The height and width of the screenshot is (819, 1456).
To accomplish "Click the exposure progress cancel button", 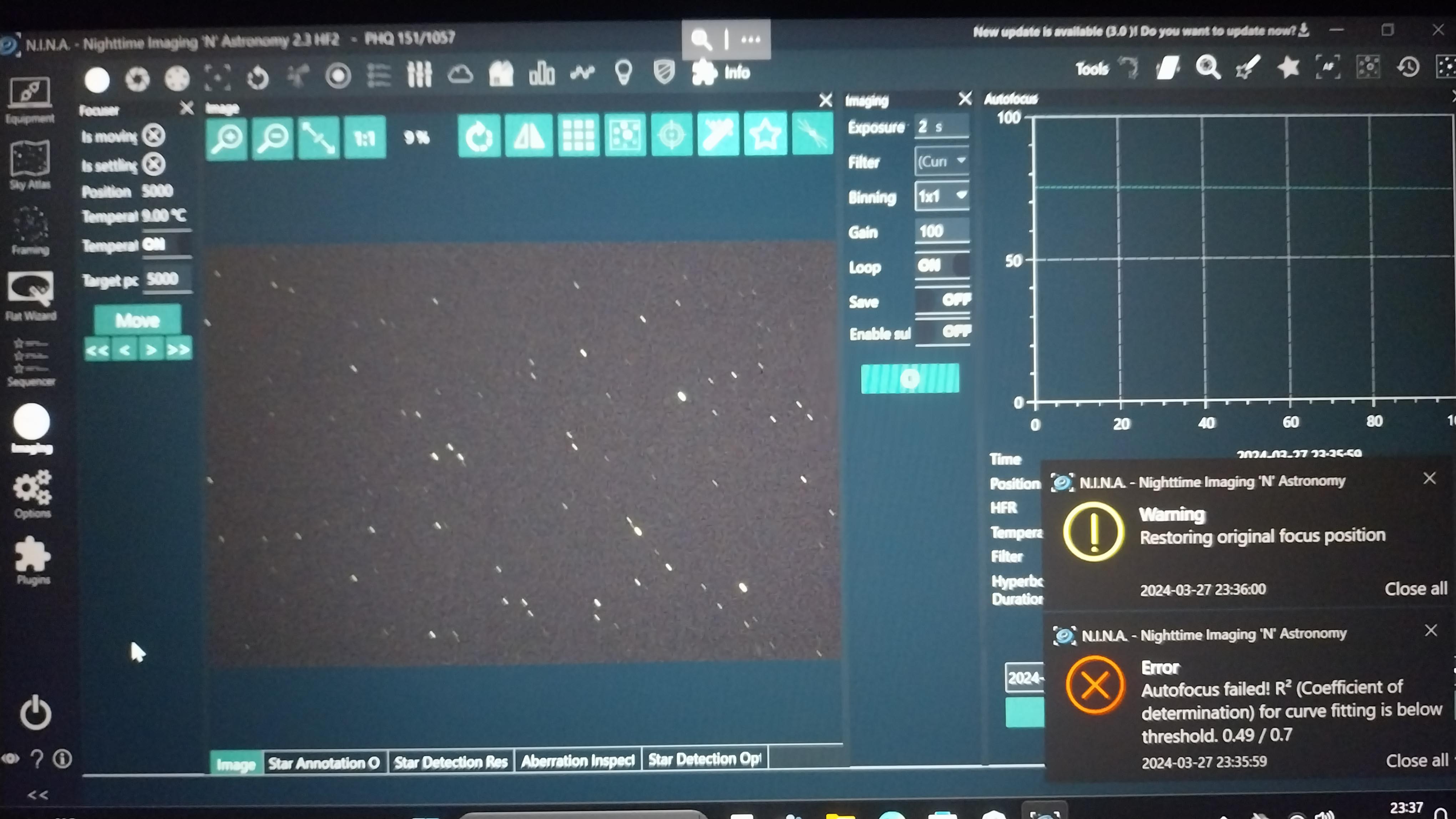I will tap(910, 378).
